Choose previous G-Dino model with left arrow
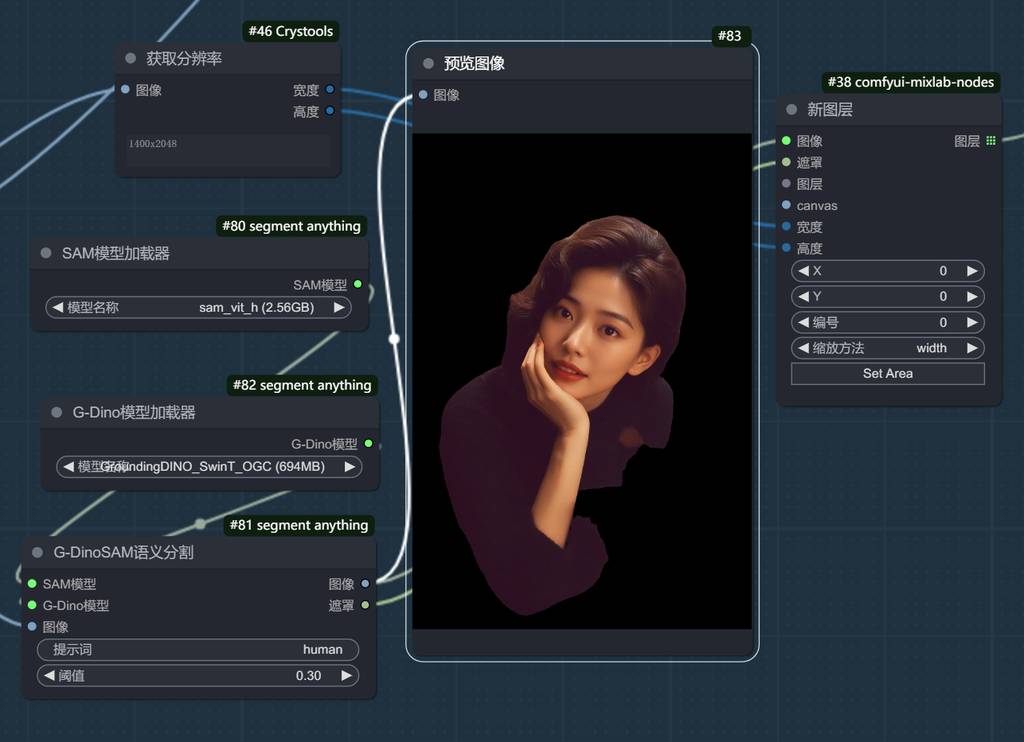The height and width of the screenshot is (742, 1024). (68, 466)
